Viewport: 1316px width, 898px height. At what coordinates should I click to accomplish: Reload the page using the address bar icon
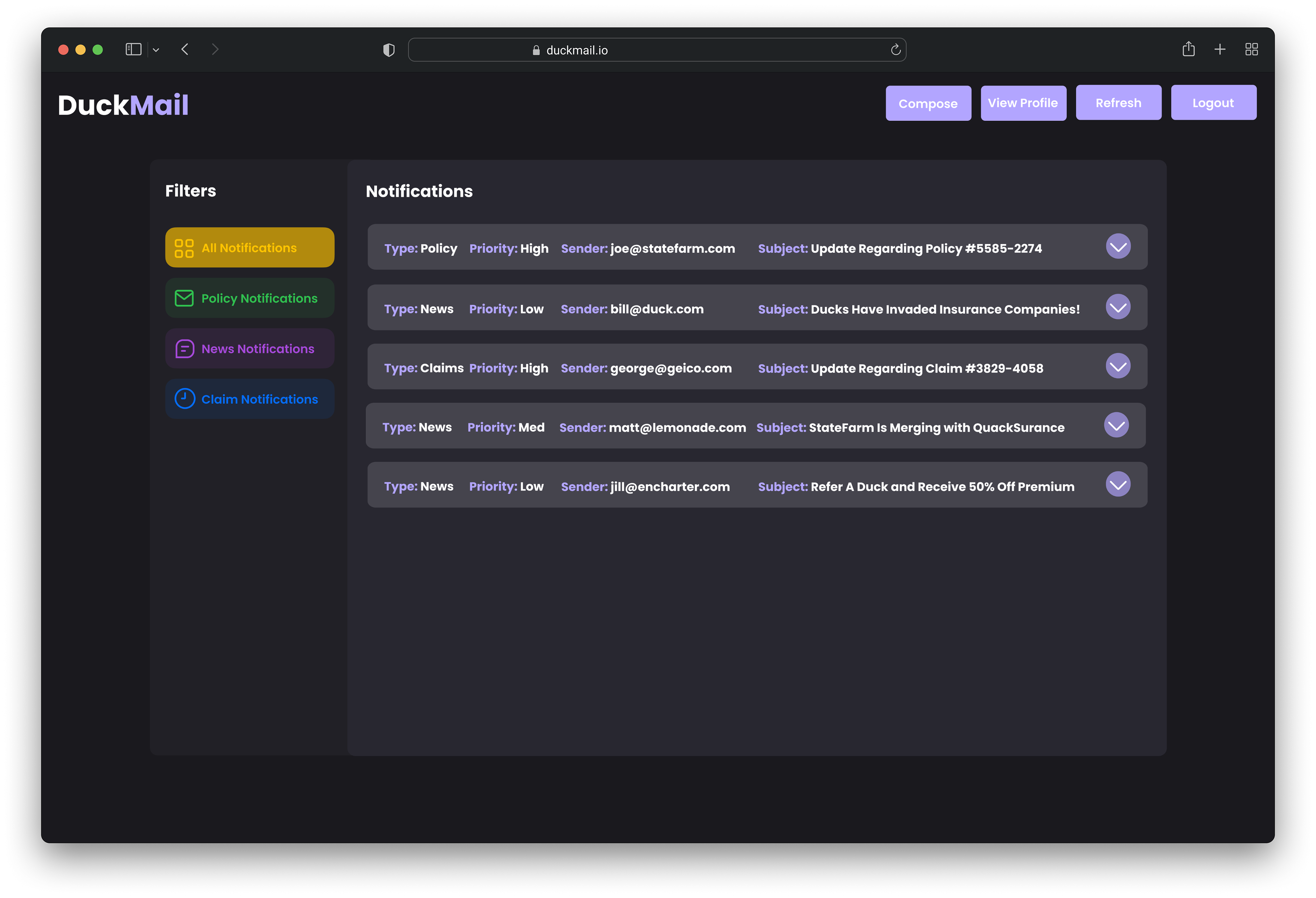[895, 50]
